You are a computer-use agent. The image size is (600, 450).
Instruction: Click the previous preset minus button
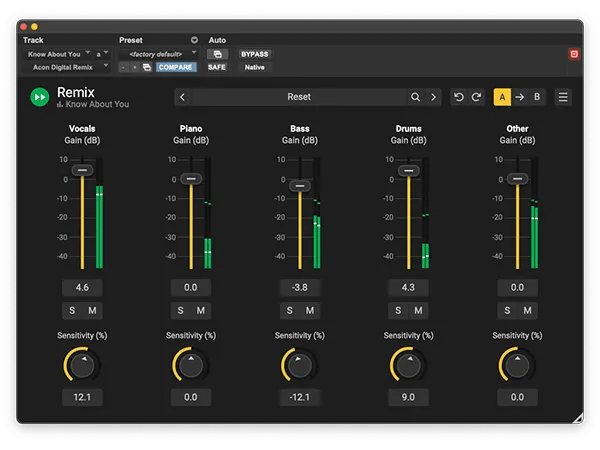tap(123, 67)
